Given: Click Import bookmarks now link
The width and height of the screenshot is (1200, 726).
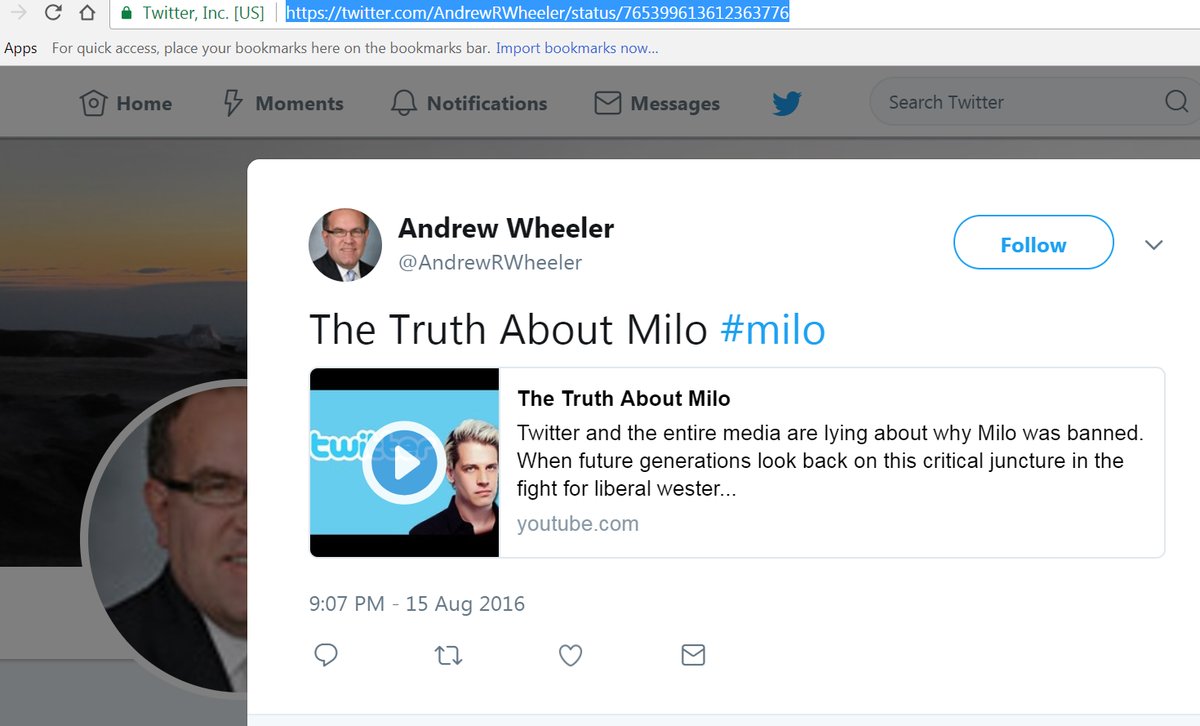Looking at the screenshot, I should pyautogui.click(x=577, y=48).
